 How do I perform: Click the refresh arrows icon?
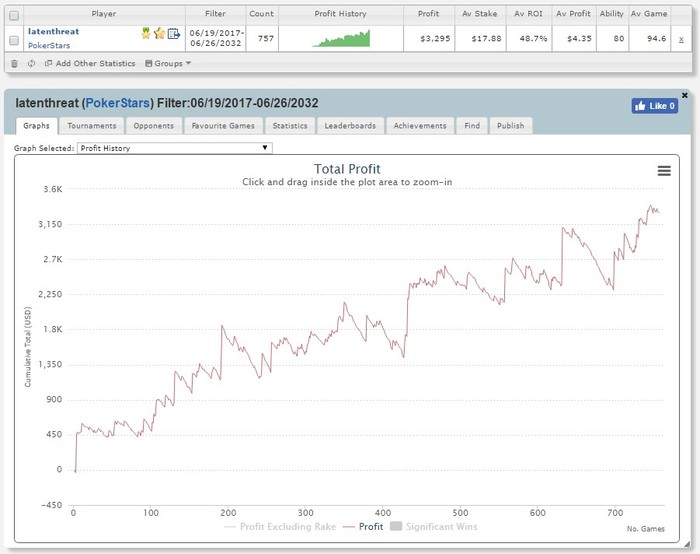tap(31, 63)
